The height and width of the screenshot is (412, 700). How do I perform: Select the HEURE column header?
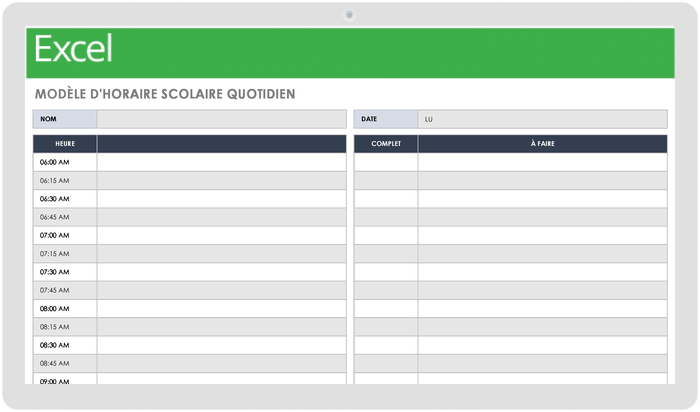click(x=65, y=144)
